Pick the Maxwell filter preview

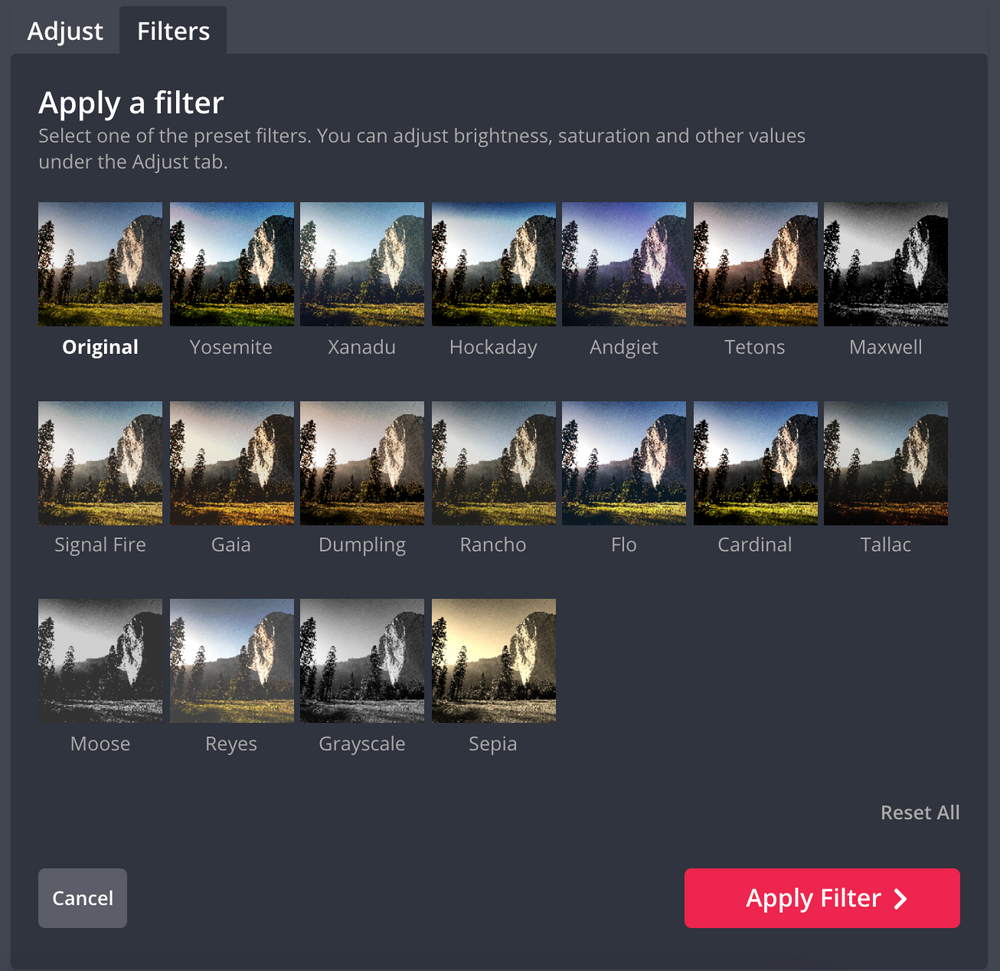pyautogui.click(x=886, y=263)
